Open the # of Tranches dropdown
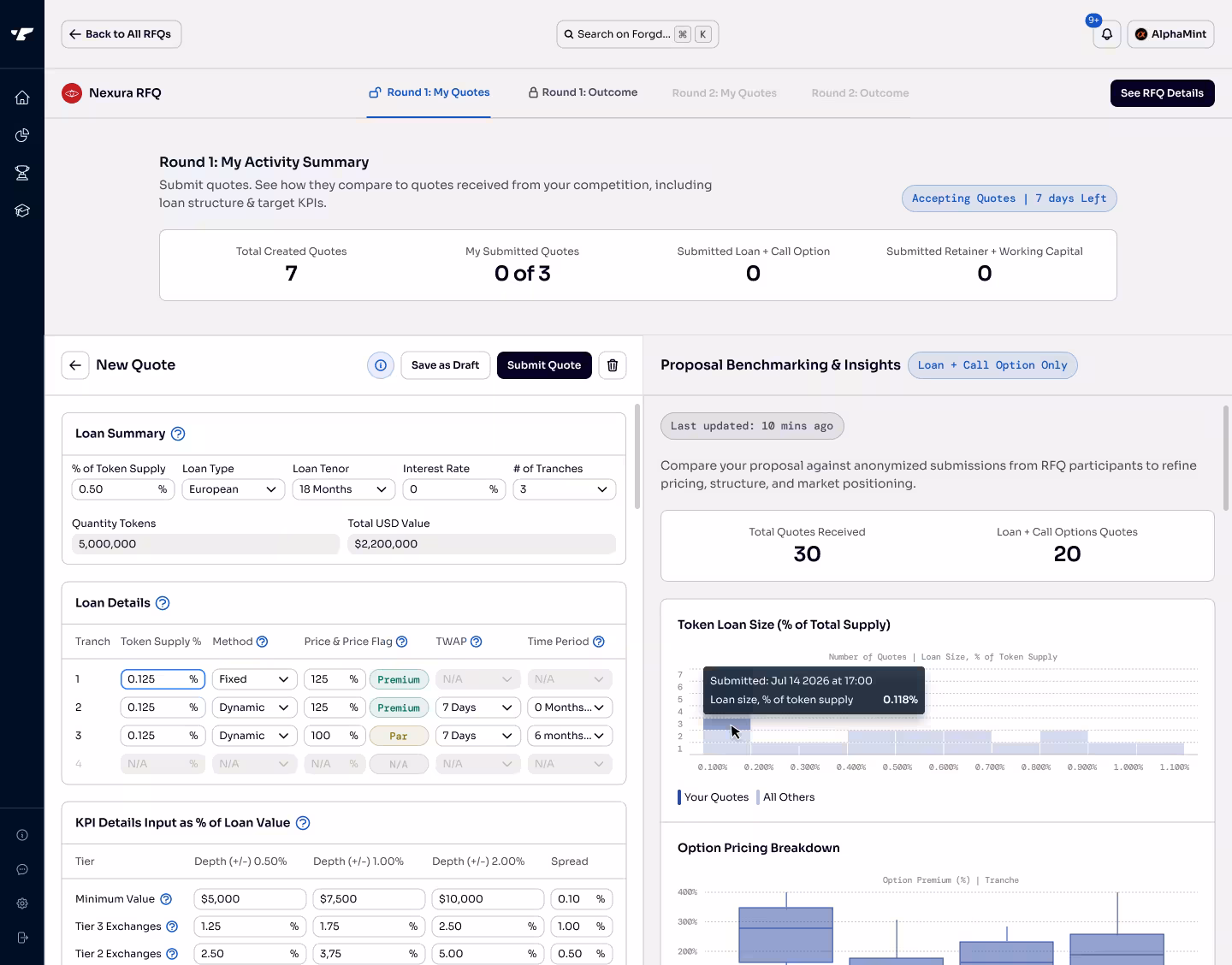1232x965 pixels. (564, 489)
